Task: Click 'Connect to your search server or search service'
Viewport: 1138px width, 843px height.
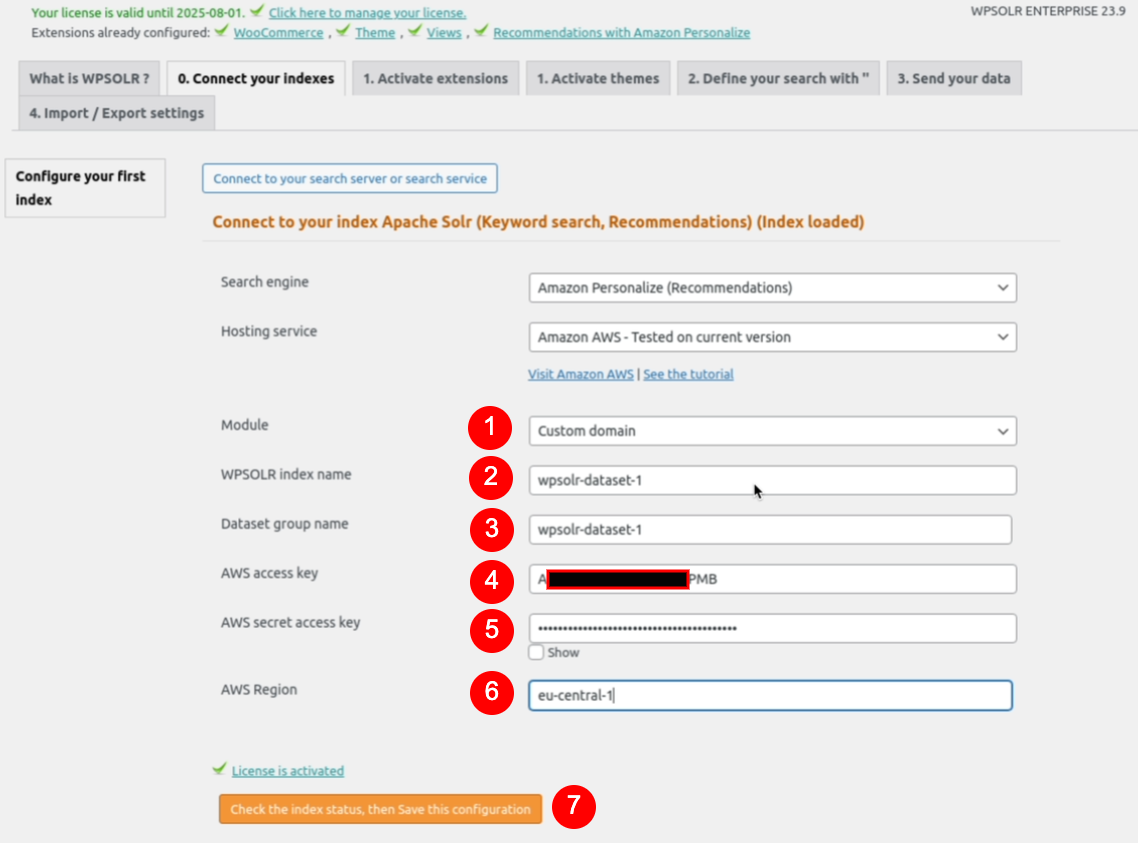Action: [350, 178]
